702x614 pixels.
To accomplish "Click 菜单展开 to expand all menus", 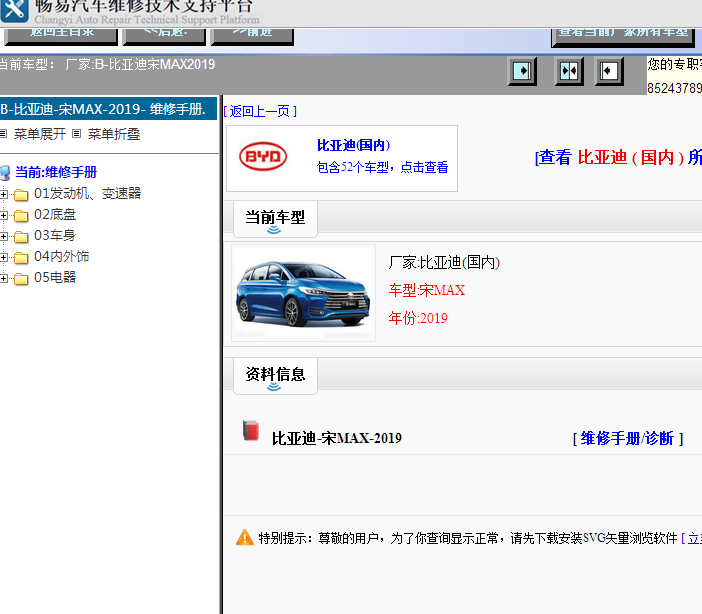I will (x=40, y=134).
